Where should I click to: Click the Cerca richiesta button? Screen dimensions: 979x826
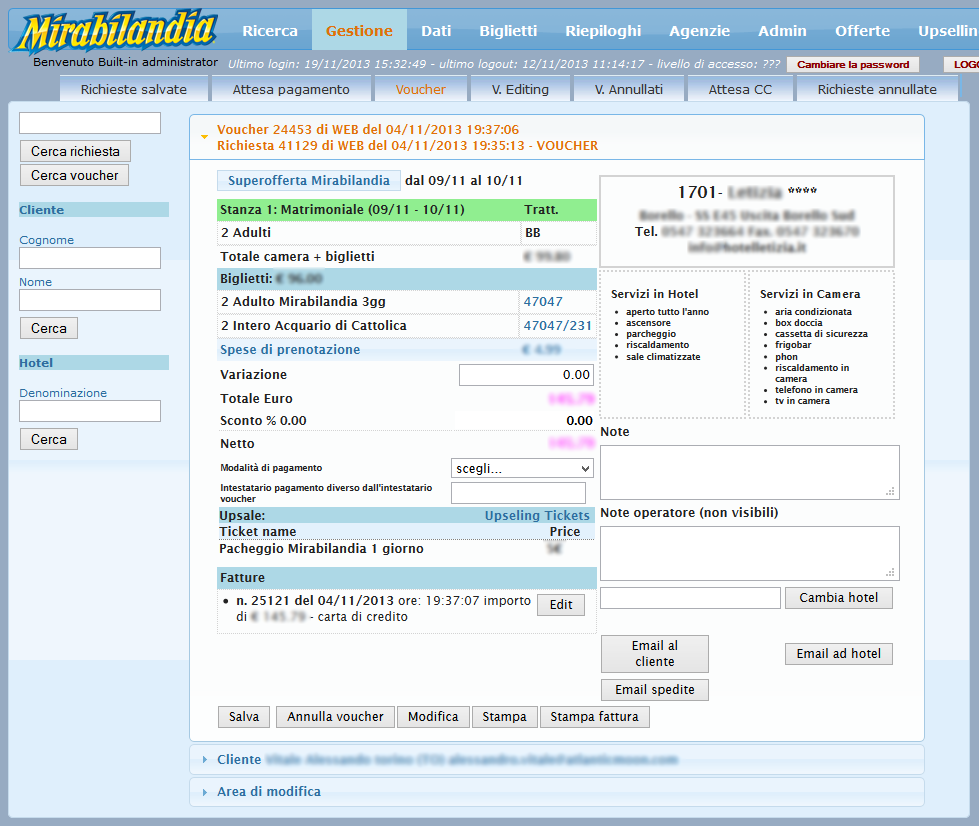pos(75,151)
